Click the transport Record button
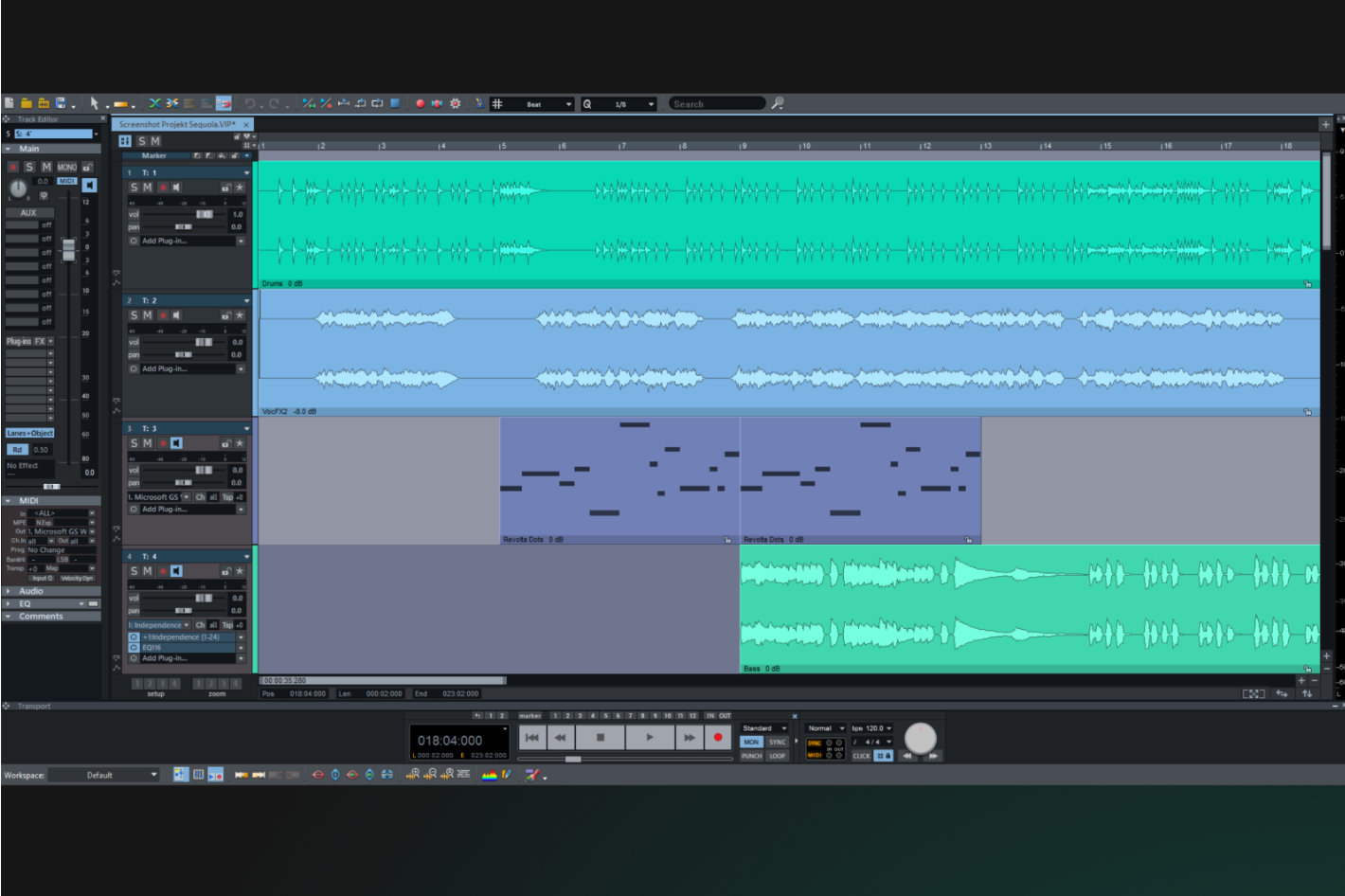Image resolution: width=1345 pixels, height=896 pixels. (718, 737)
